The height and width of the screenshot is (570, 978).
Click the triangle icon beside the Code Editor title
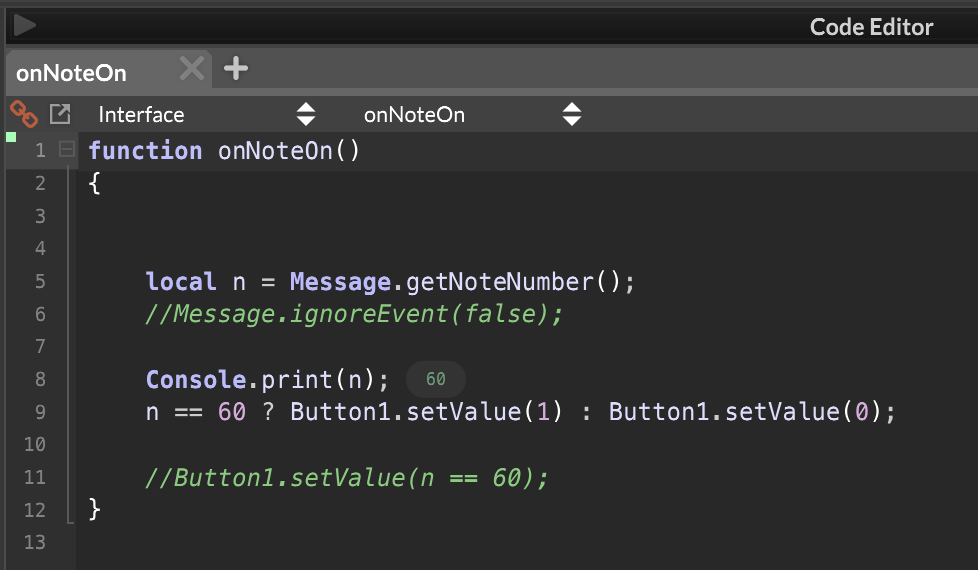25,26
